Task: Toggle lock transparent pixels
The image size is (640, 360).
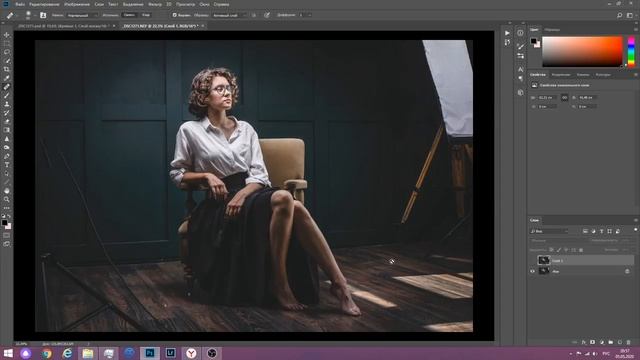Action: click(551, 250)
